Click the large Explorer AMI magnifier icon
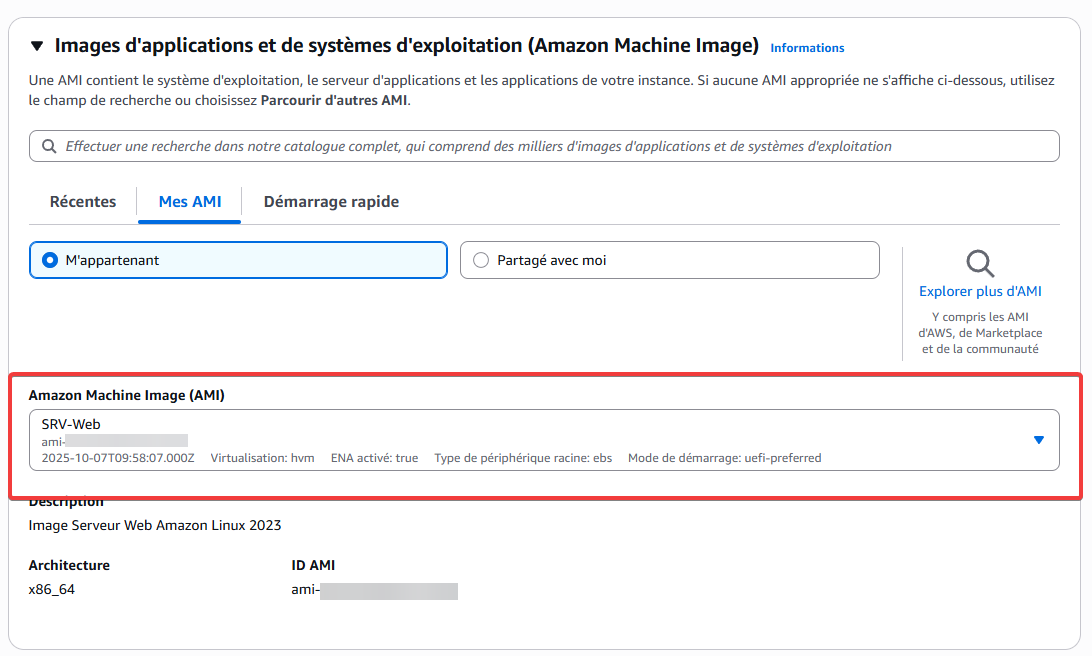The width and height of the screenshot is (1092, 656). pos(980,264)
